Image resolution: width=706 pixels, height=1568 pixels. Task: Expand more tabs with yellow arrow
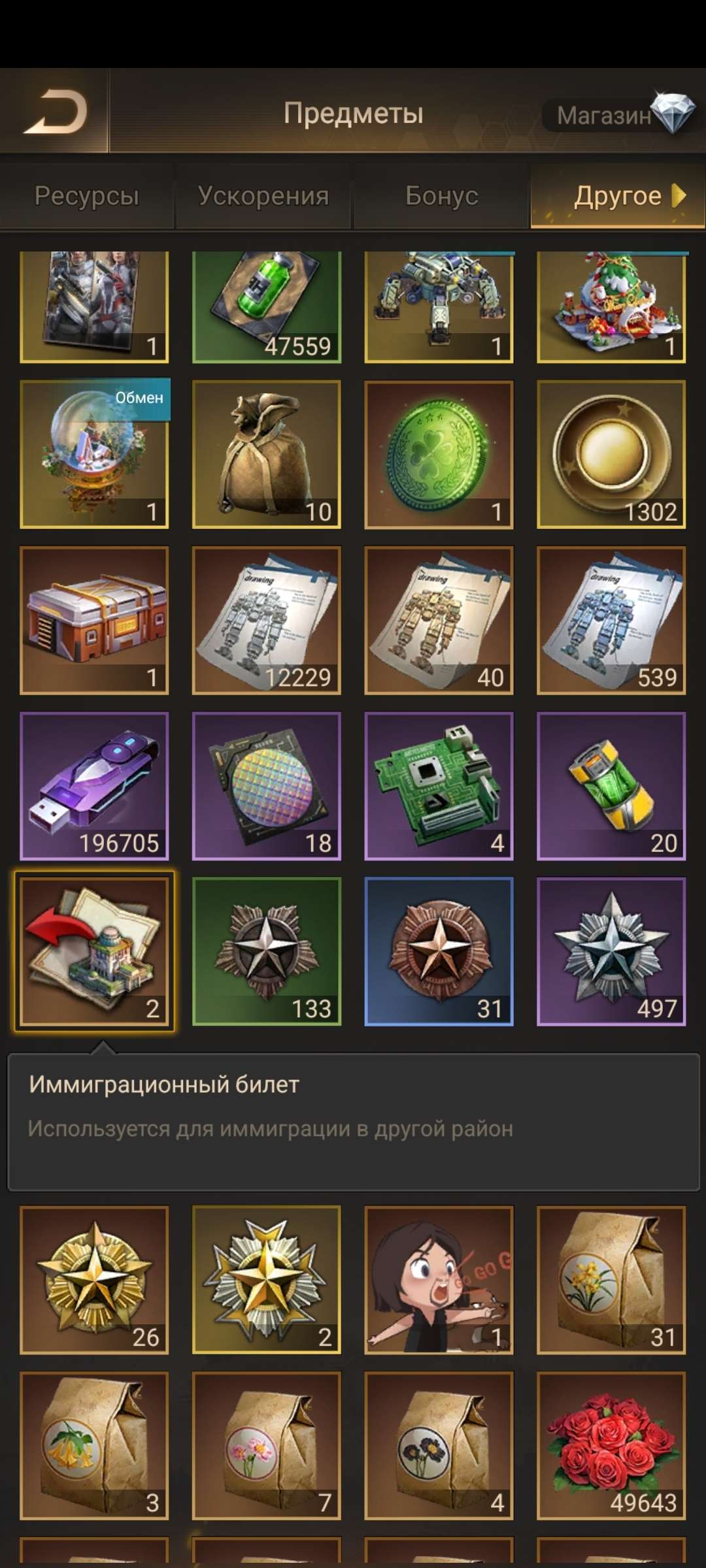tap(679, 195)
